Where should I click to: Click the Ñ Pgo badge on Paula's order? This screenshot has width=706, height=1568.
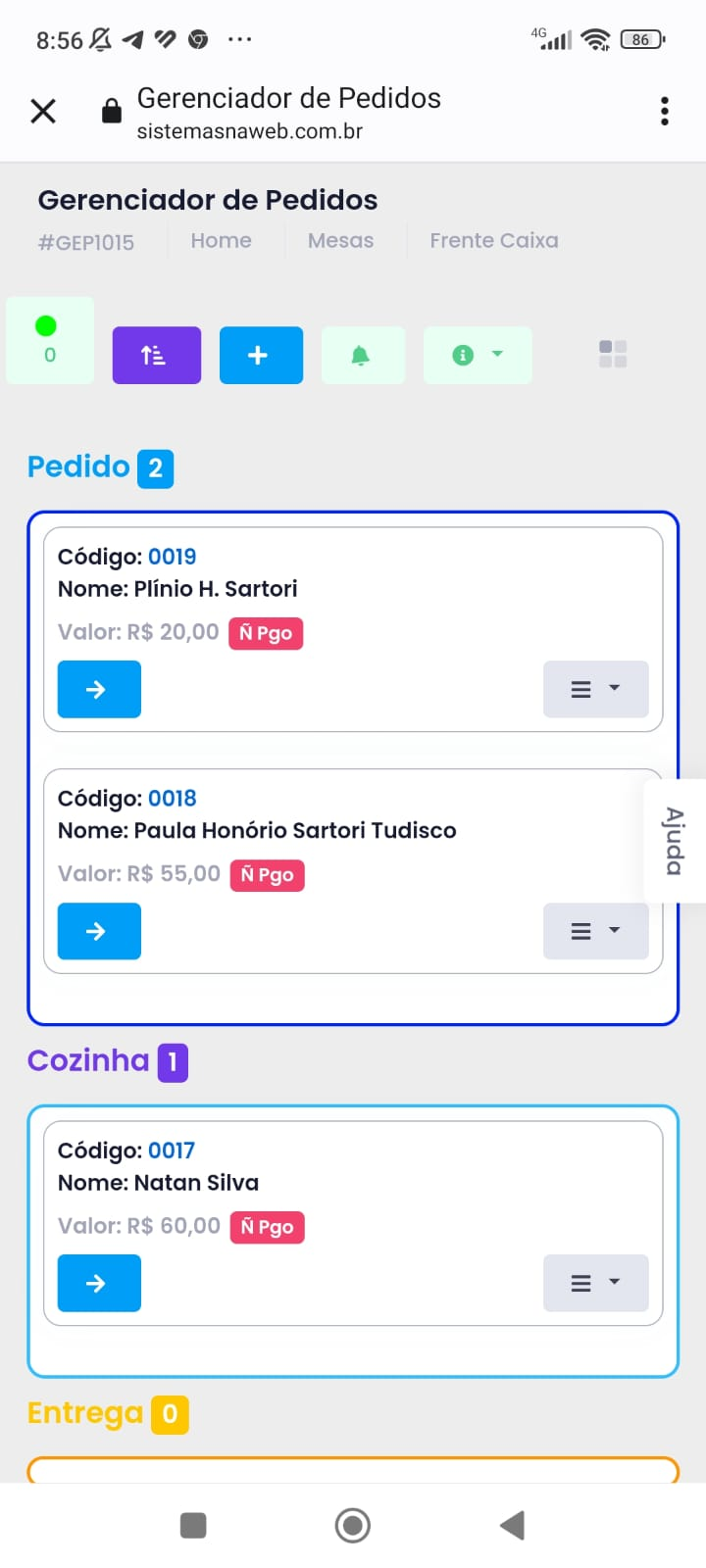click(x=266, y=873)
